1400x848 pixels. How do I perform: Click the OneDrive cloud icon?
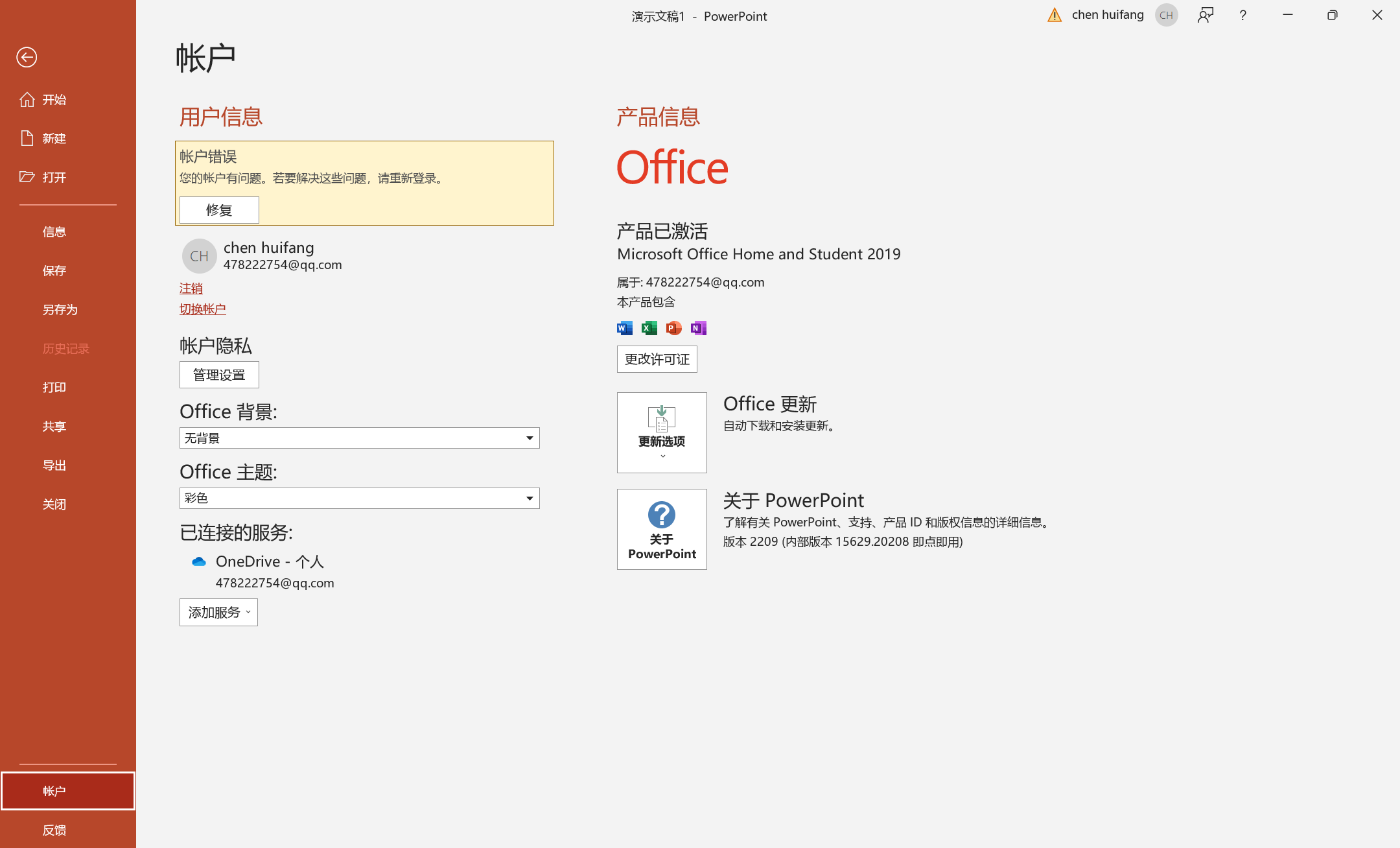[x=198, y=561]
